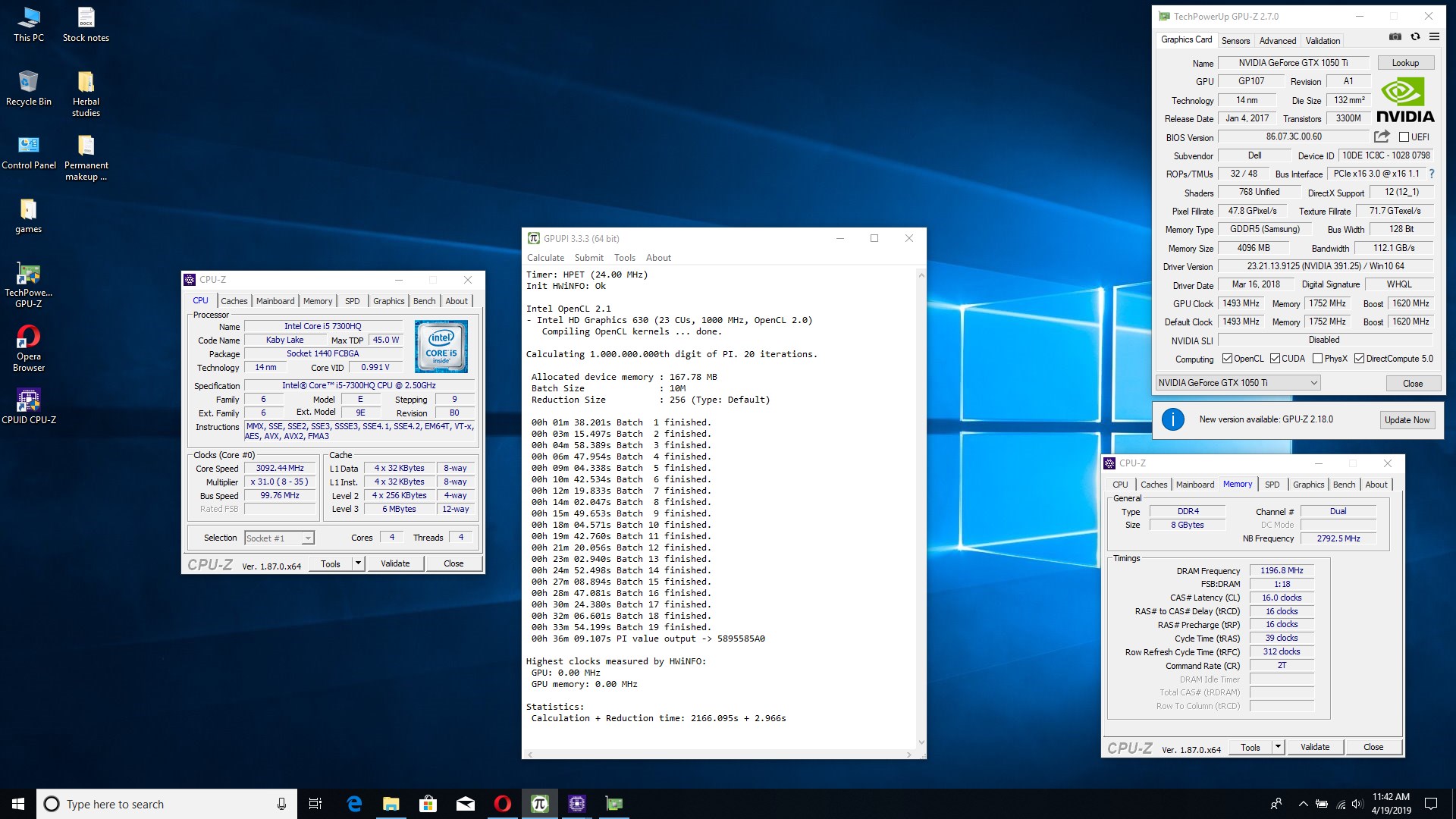Switch to GPU-Z taskbar icon
This screenshot has width=1456, height=819.
(x=613, y=804)
